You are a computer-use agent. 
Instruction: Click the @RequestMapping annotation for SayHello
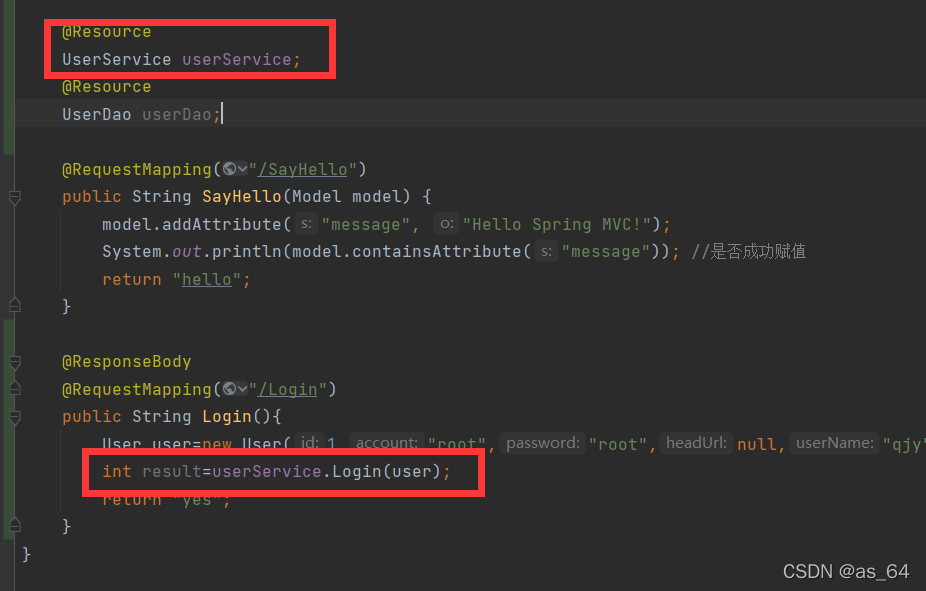136,170
